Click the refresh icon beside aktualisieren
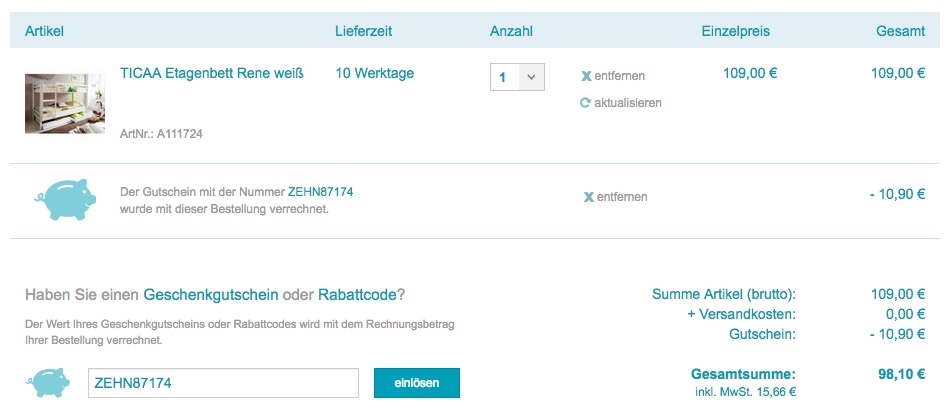The height and width of the screenshot is (415, 948). click(586, 102)
